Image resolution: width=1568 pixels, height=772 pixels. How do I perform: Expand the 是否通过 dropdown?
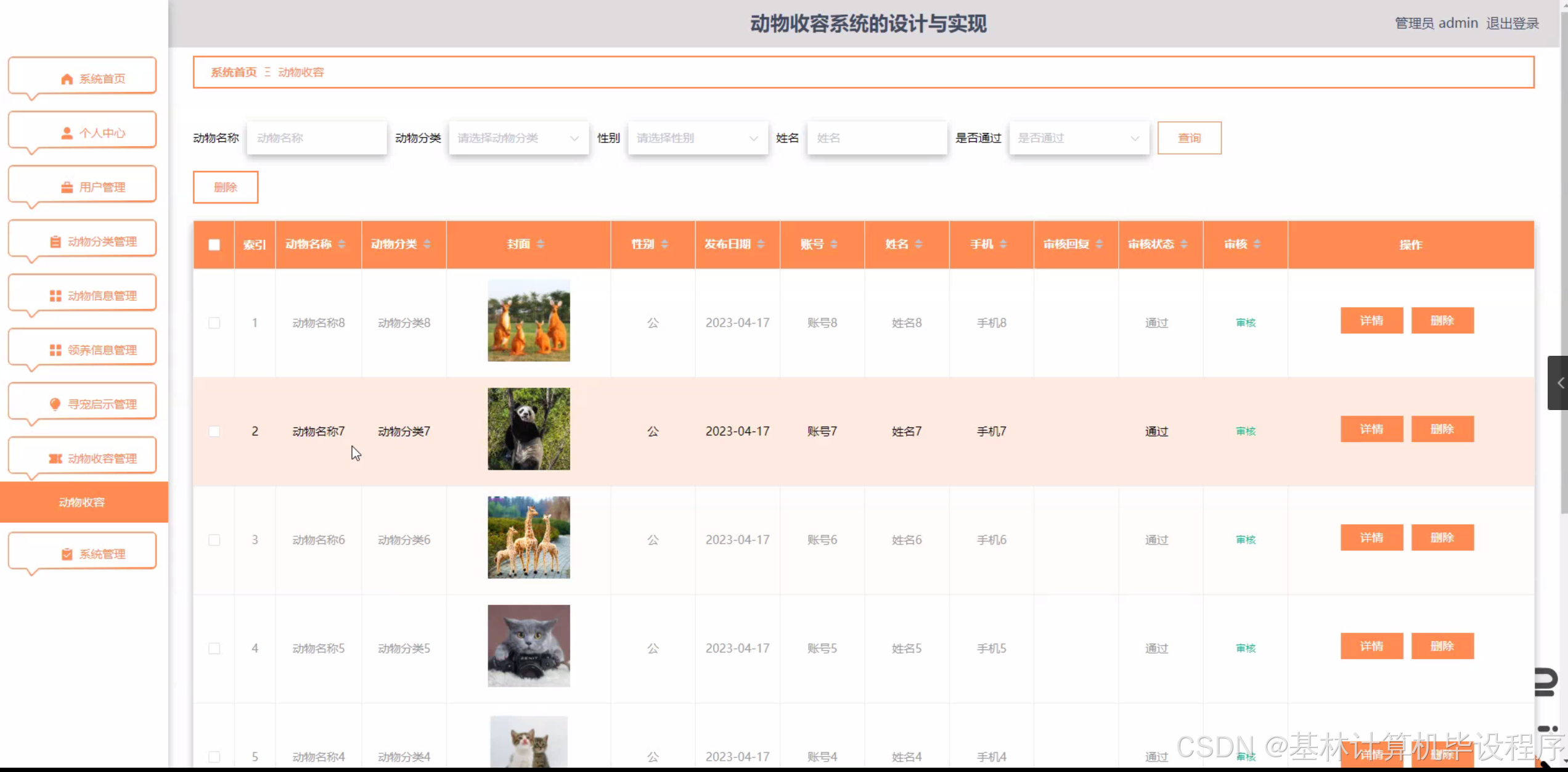[1079, 138]
